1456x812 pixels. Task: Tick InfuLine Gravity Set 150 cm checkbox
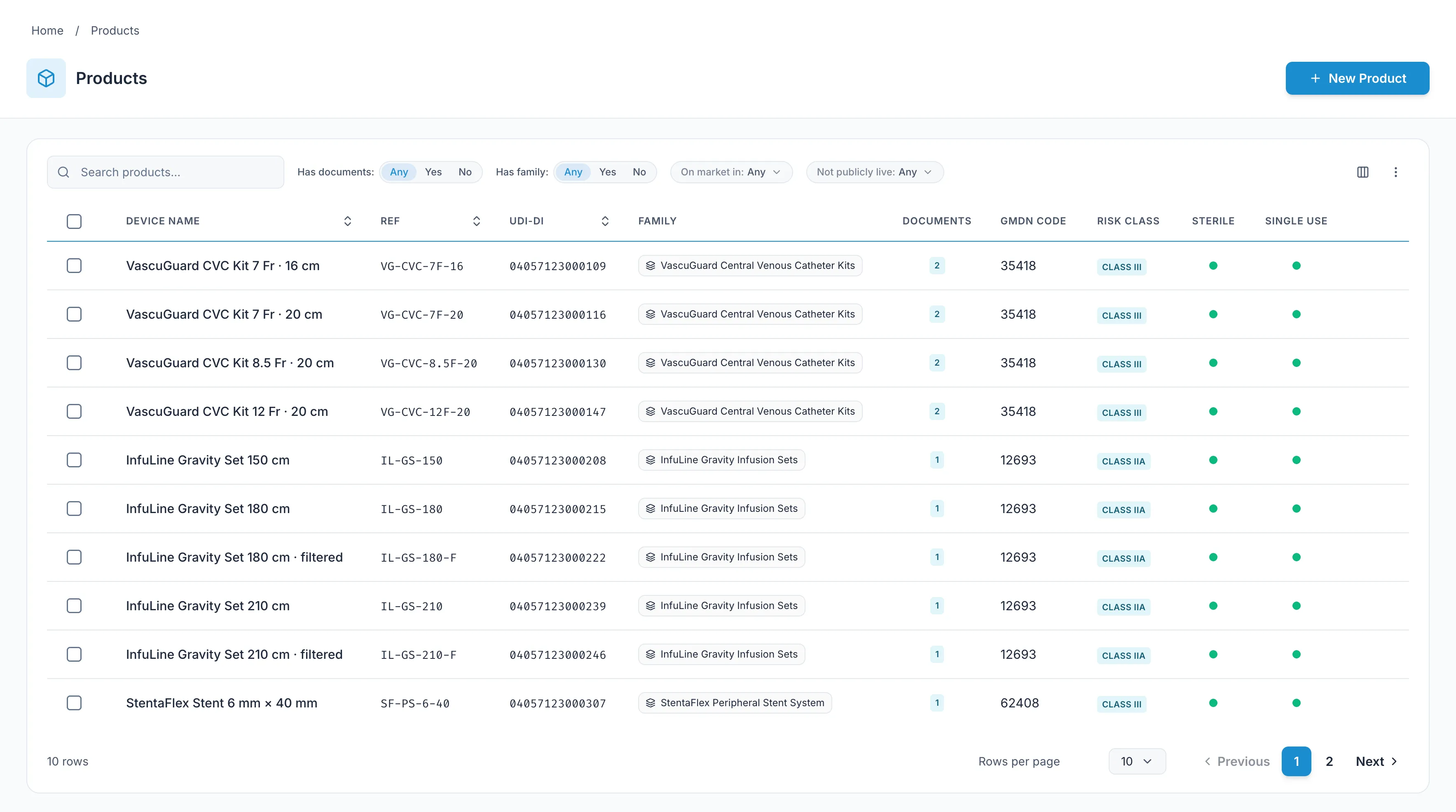pyautogui.click(x=74, y=460)
